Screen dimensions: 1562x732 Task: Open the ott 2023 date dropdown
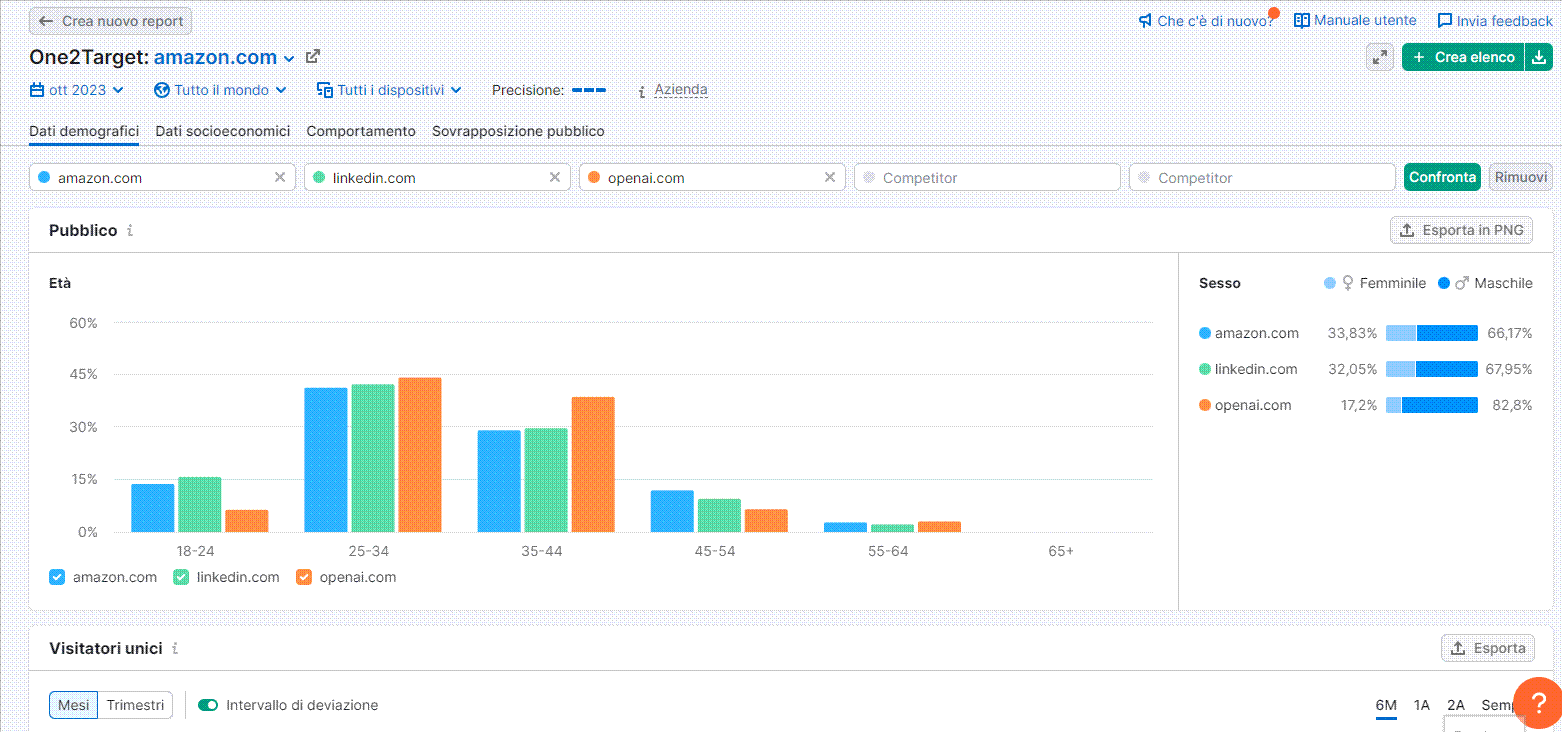pos(76,89)
